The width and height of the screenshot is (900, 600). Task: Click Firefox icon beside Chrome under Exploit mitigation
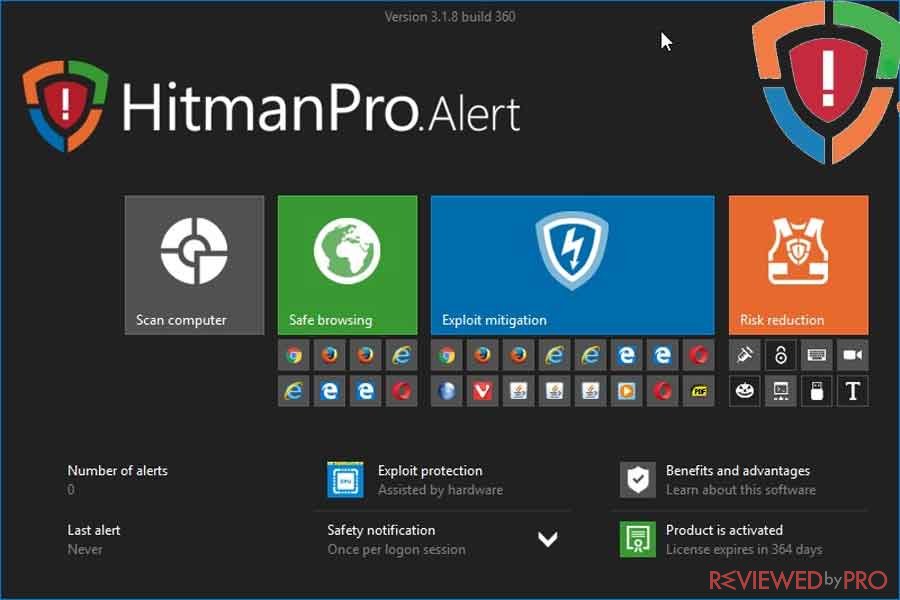pos(482,355)
